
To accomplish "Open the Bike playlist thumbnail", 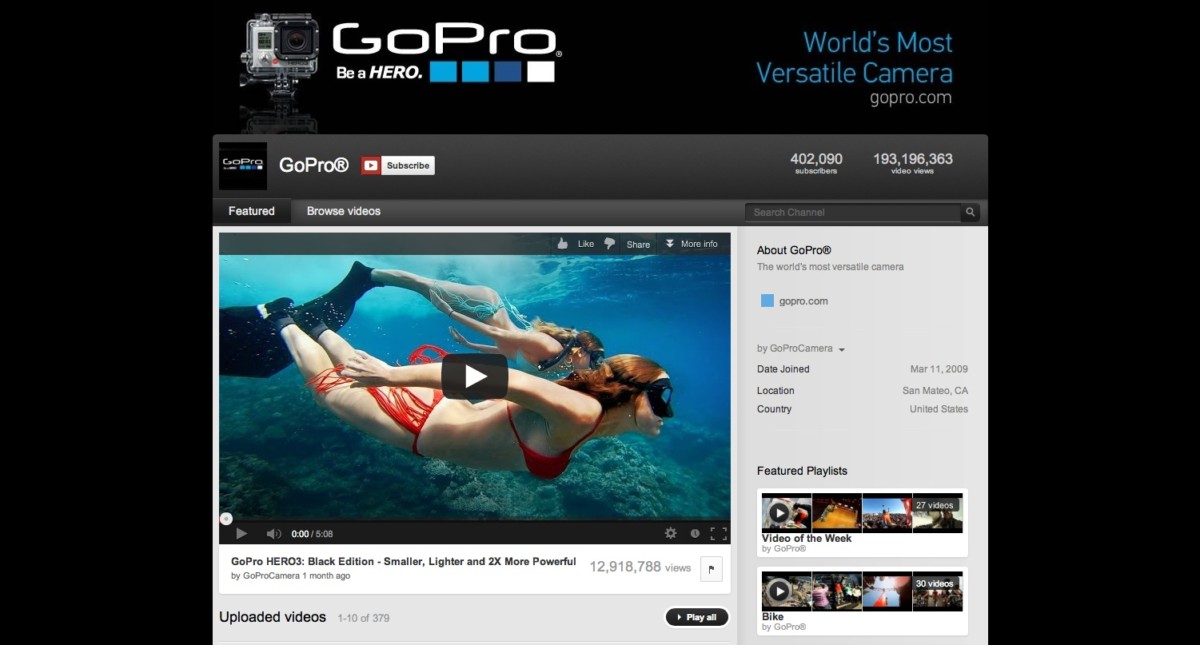I will tap(862, 591).
